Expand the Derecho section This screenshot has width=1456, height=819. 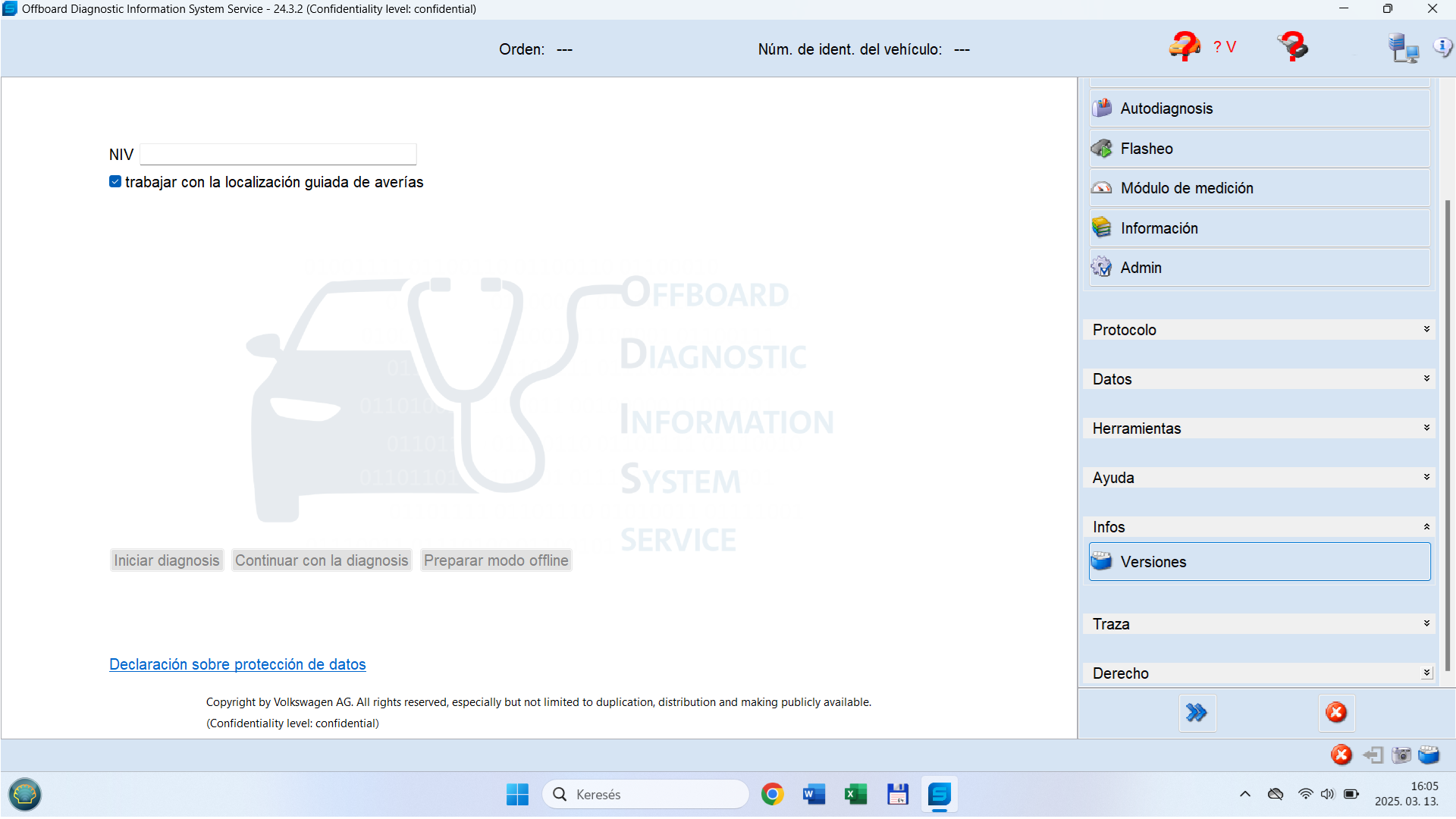(x=1260, y=673)
